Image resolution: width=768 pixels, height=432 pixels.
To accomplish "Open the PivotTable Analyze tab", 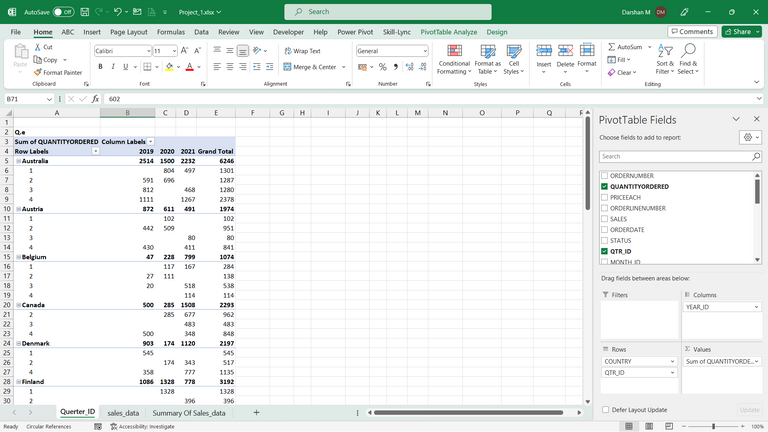I will pos(449,32).
